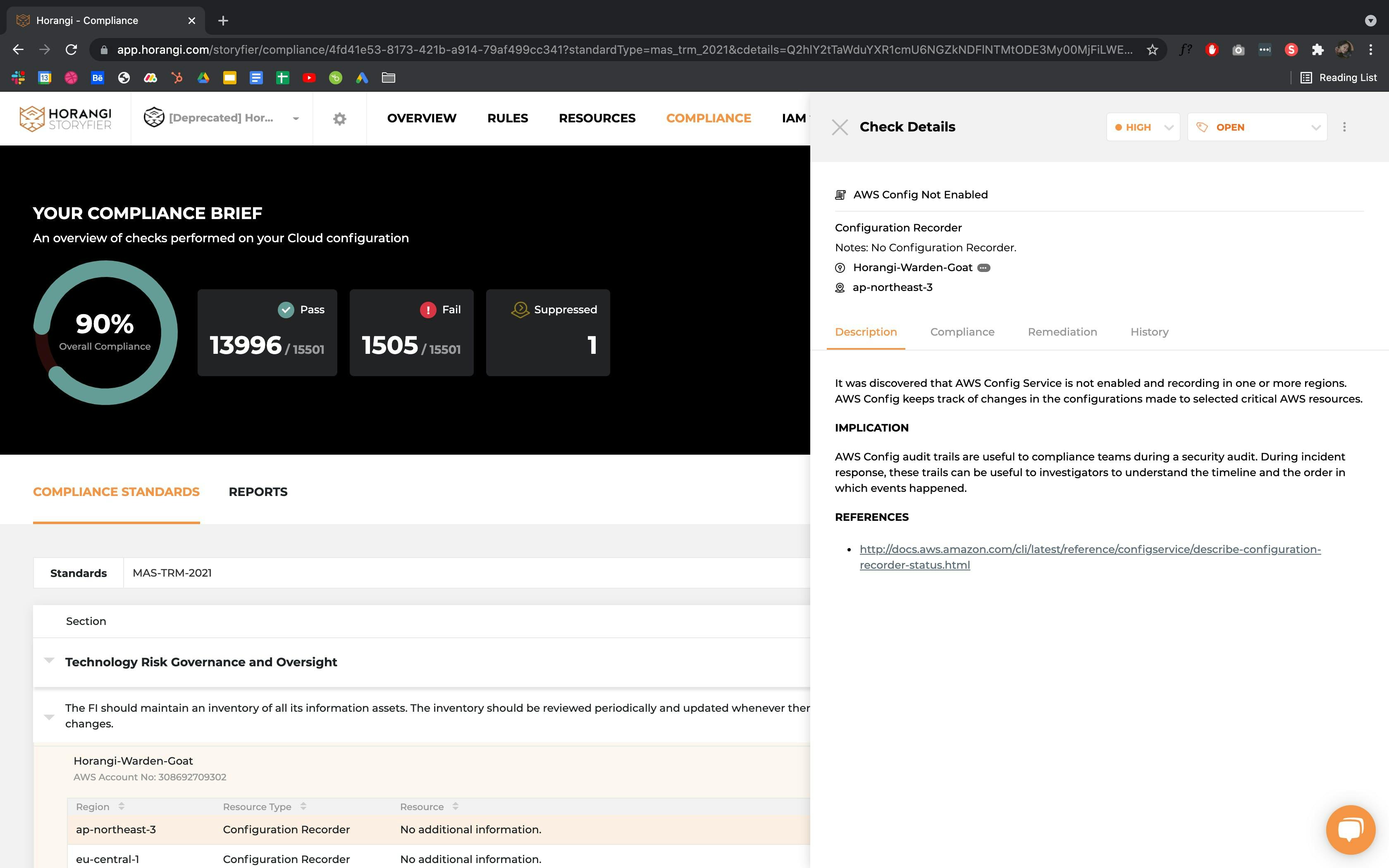
Task: Click the Horangi Storyfier logo
Action: pyautogui.click(x=65, y=118)
